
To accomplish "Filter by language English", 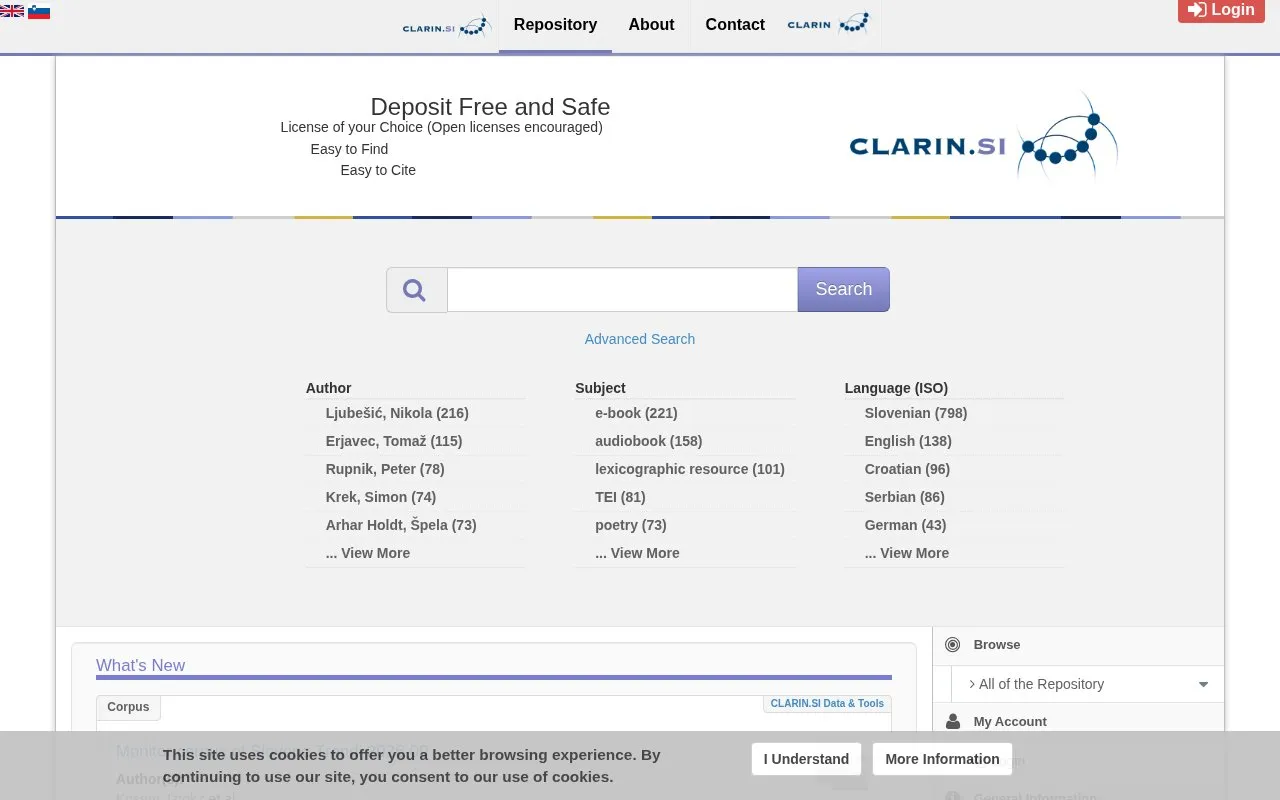I will point(908,441).
